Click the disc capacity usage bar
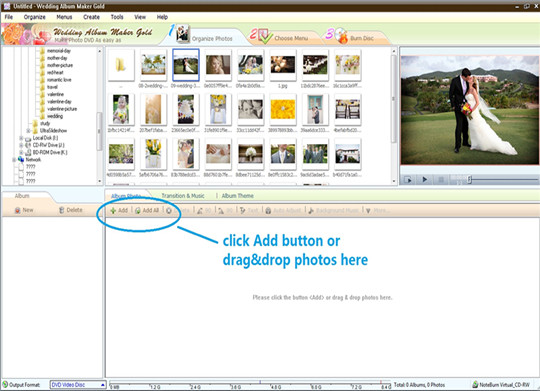 coord(250,385)
